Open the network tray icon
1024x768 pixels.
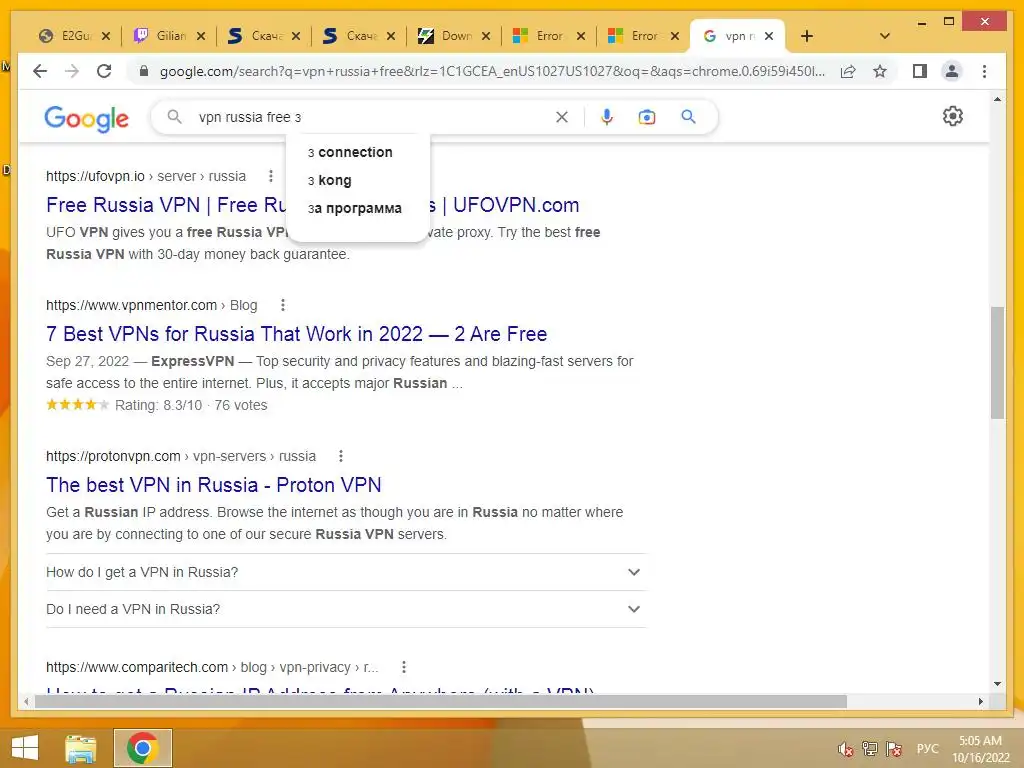(869, 749)
